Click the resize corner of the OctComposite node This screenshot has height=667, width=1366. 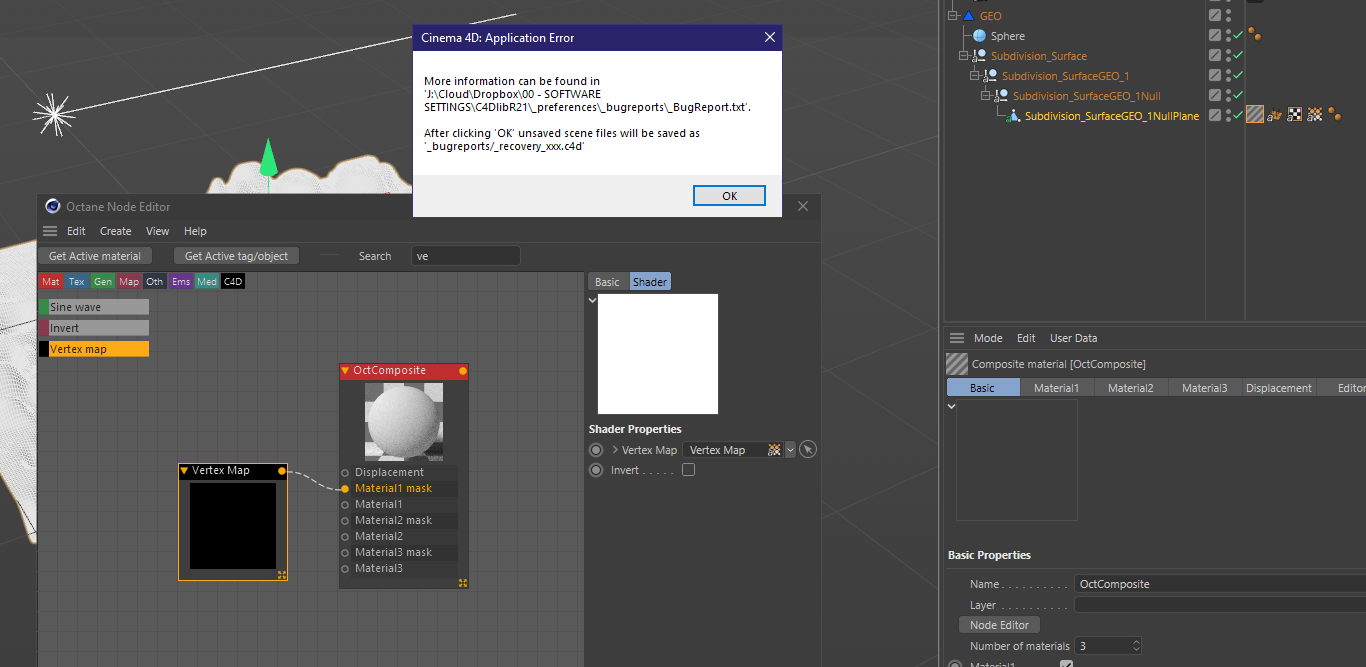click(x=463, y=583)
